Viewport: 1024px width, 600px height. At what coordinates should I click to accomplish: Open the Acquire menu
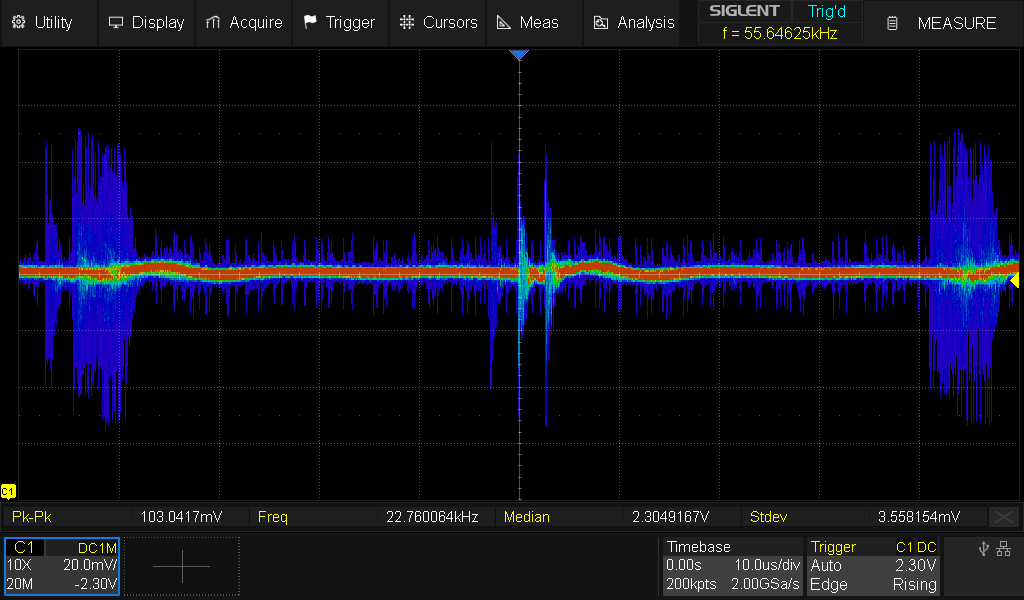[244, 22]
